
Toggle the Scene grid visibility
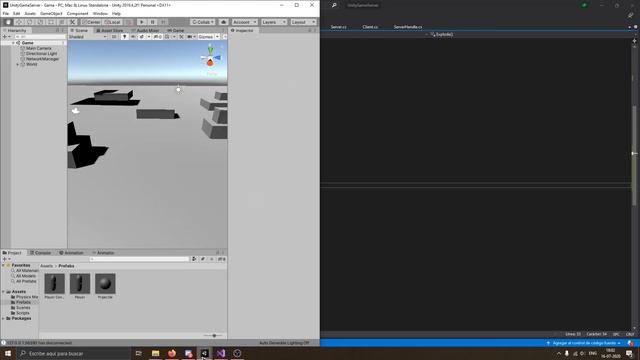point(167,37)
